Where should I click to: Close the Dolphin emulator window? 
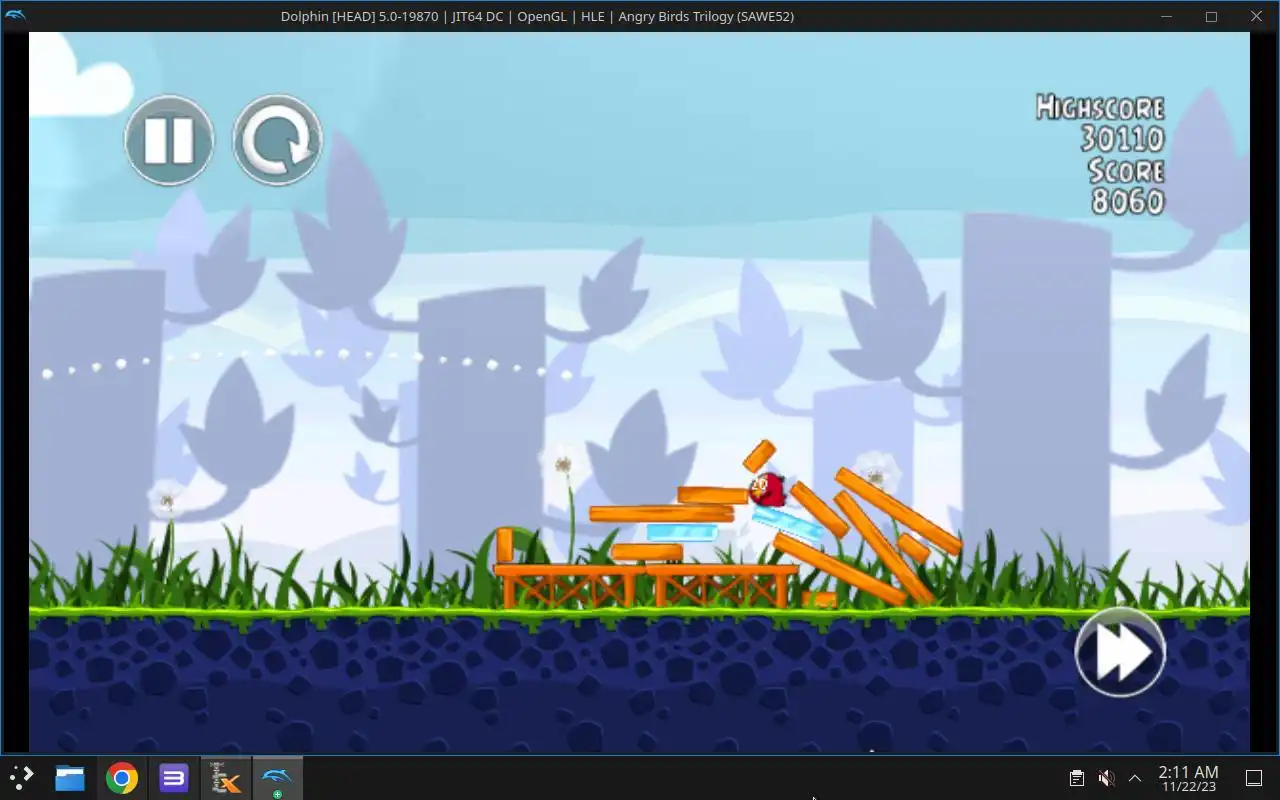click(1257, 16)
